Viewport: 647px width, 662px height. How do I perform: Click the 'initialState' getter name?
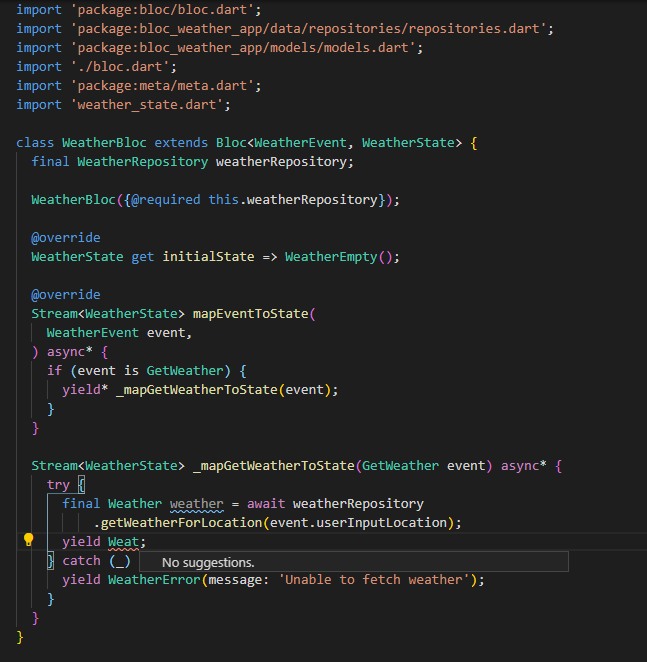[x=208, y=256]
